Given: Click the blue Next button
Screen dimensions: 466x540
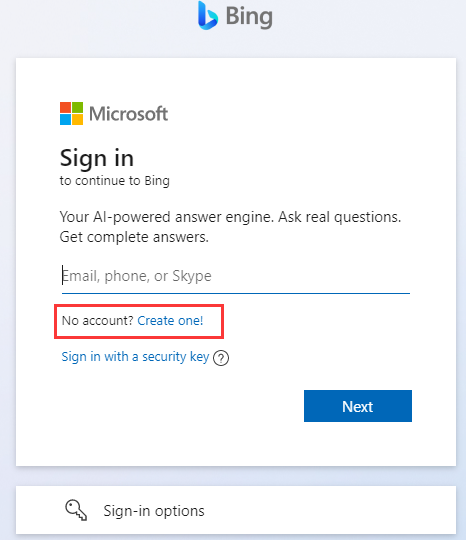Looking at the screenshot, I should click(358, 406).
